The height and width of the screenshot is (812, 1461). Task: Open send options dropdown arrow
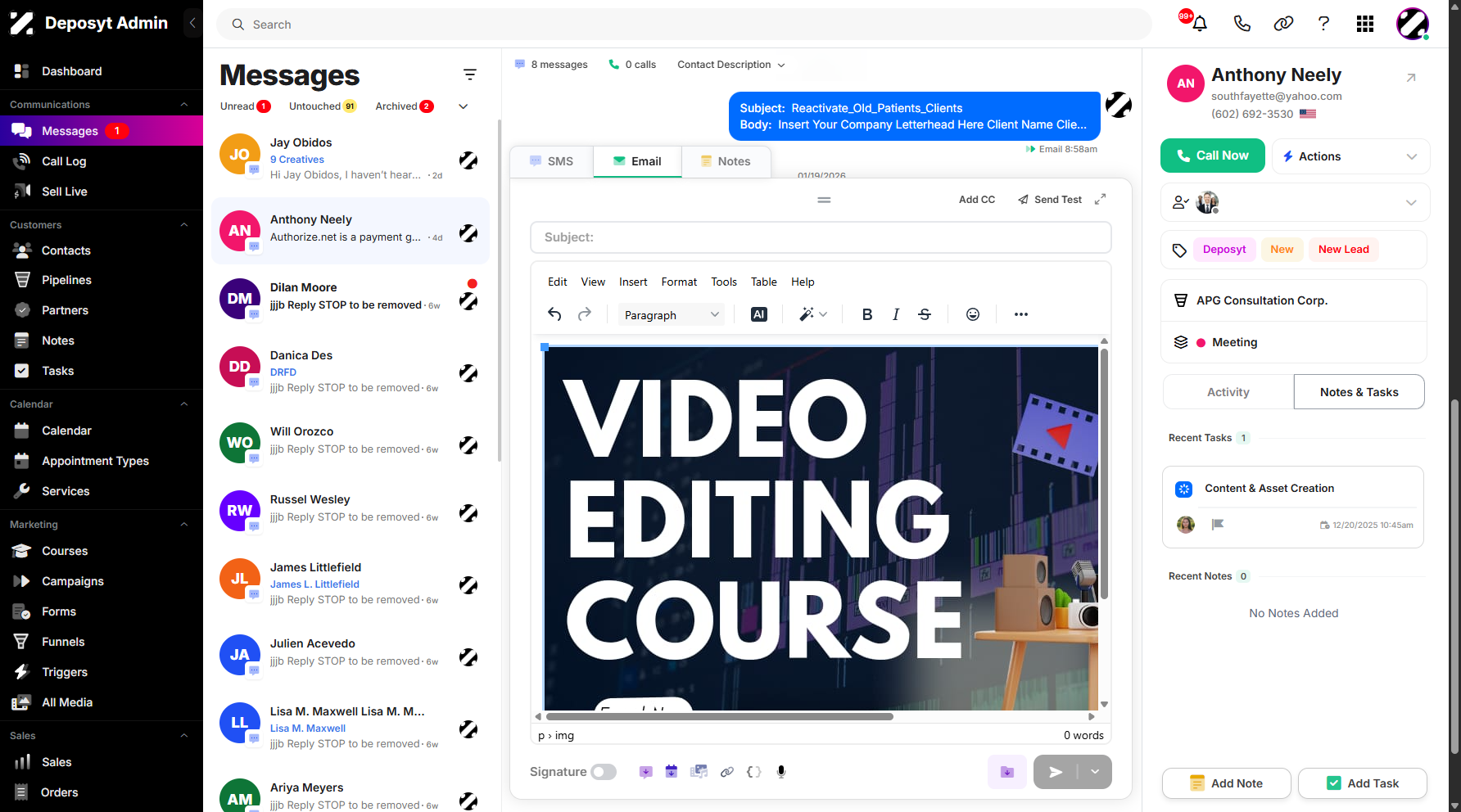pos(1095,772)
